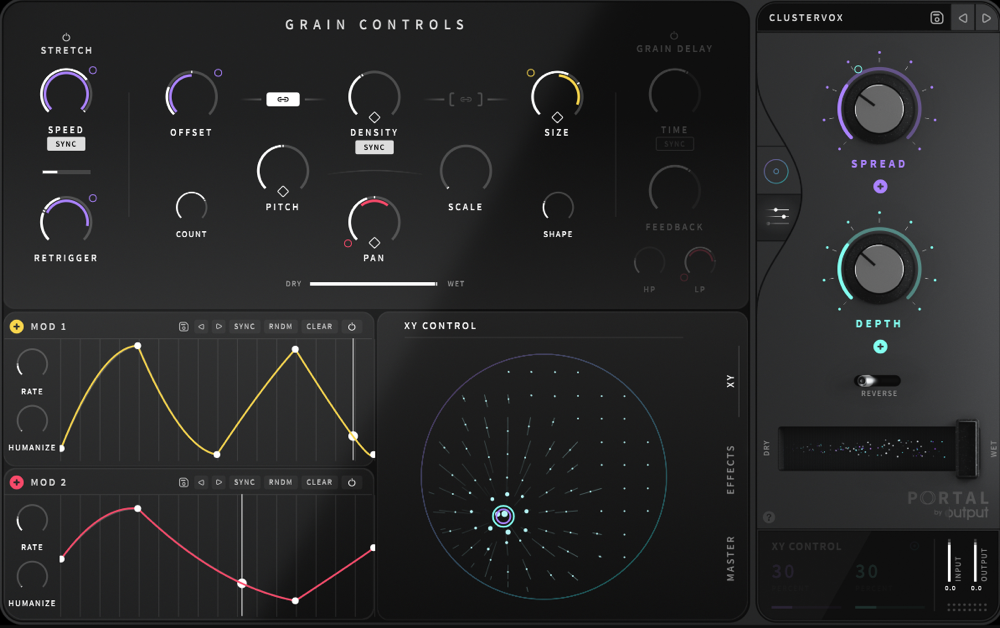Save the MOD 2 shape preset
This screenshot has width=1000, height=628.
(x=184, y=482)
